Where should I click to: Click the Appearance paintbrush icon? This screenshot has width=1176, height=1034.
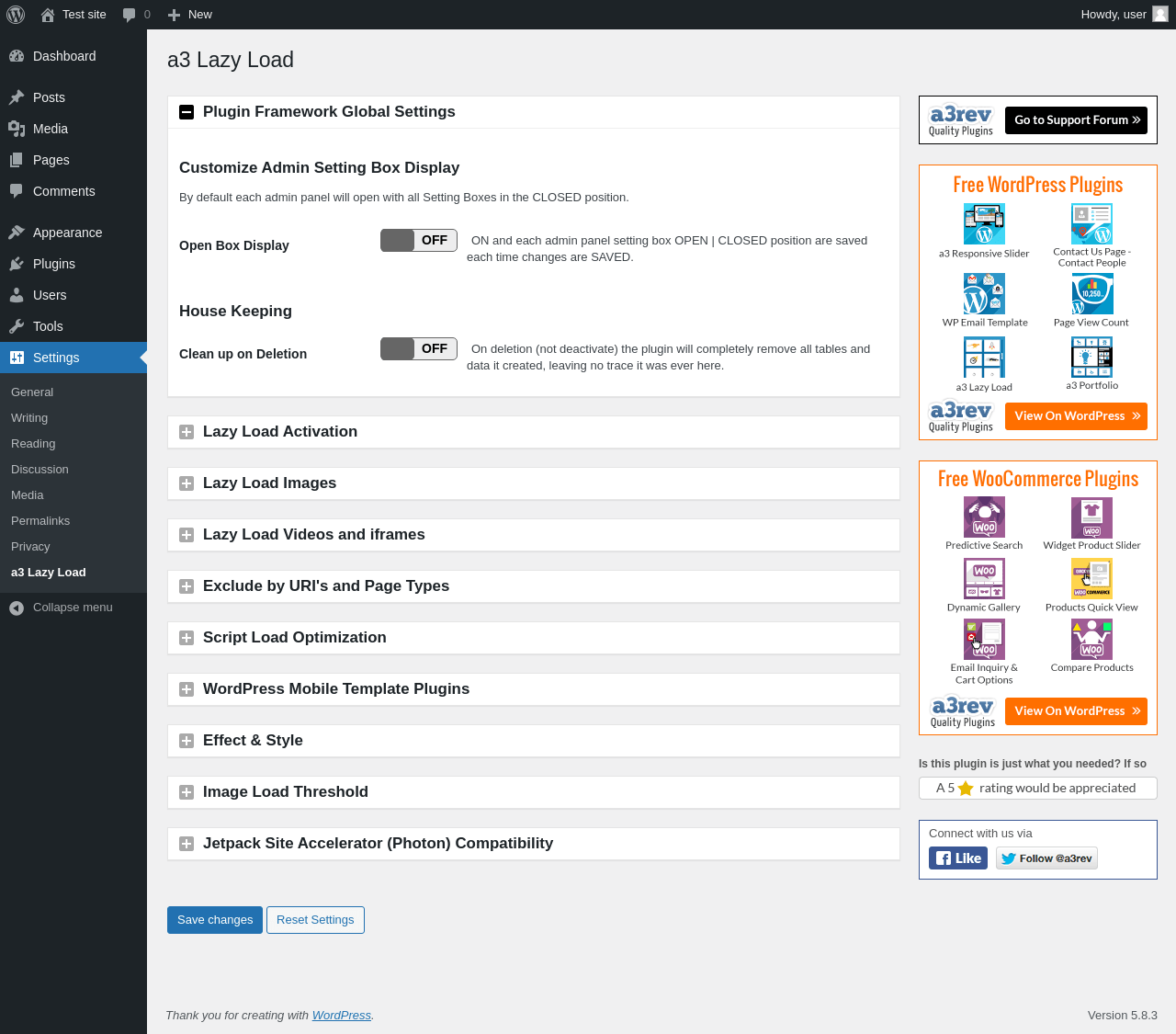tap(17, 233)
